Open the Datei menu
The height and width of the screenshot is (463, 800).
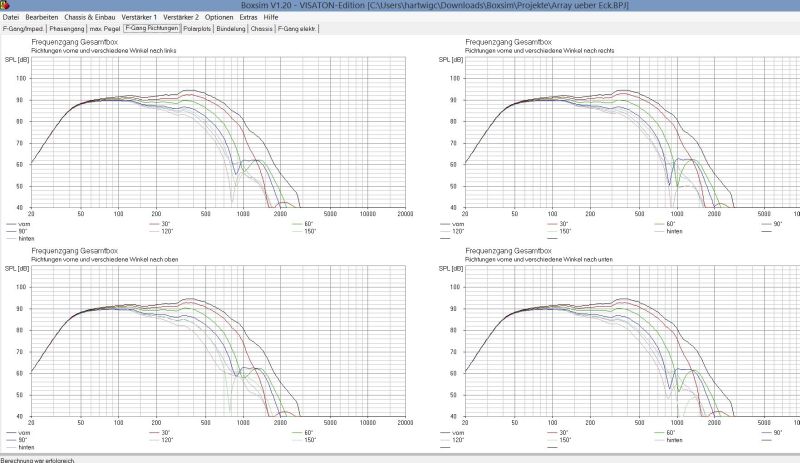tap(11, 17)
